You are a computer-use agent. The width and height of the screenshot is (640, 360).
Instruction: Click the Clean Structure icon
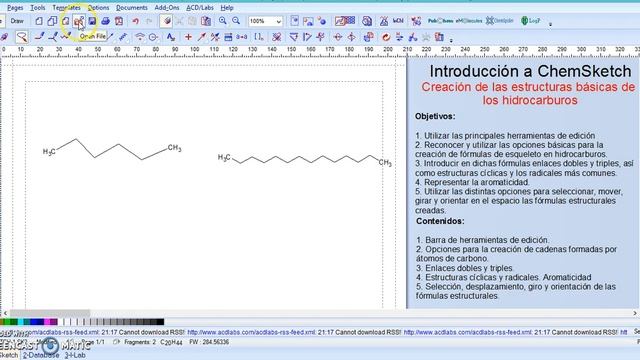tap(277, 37)
